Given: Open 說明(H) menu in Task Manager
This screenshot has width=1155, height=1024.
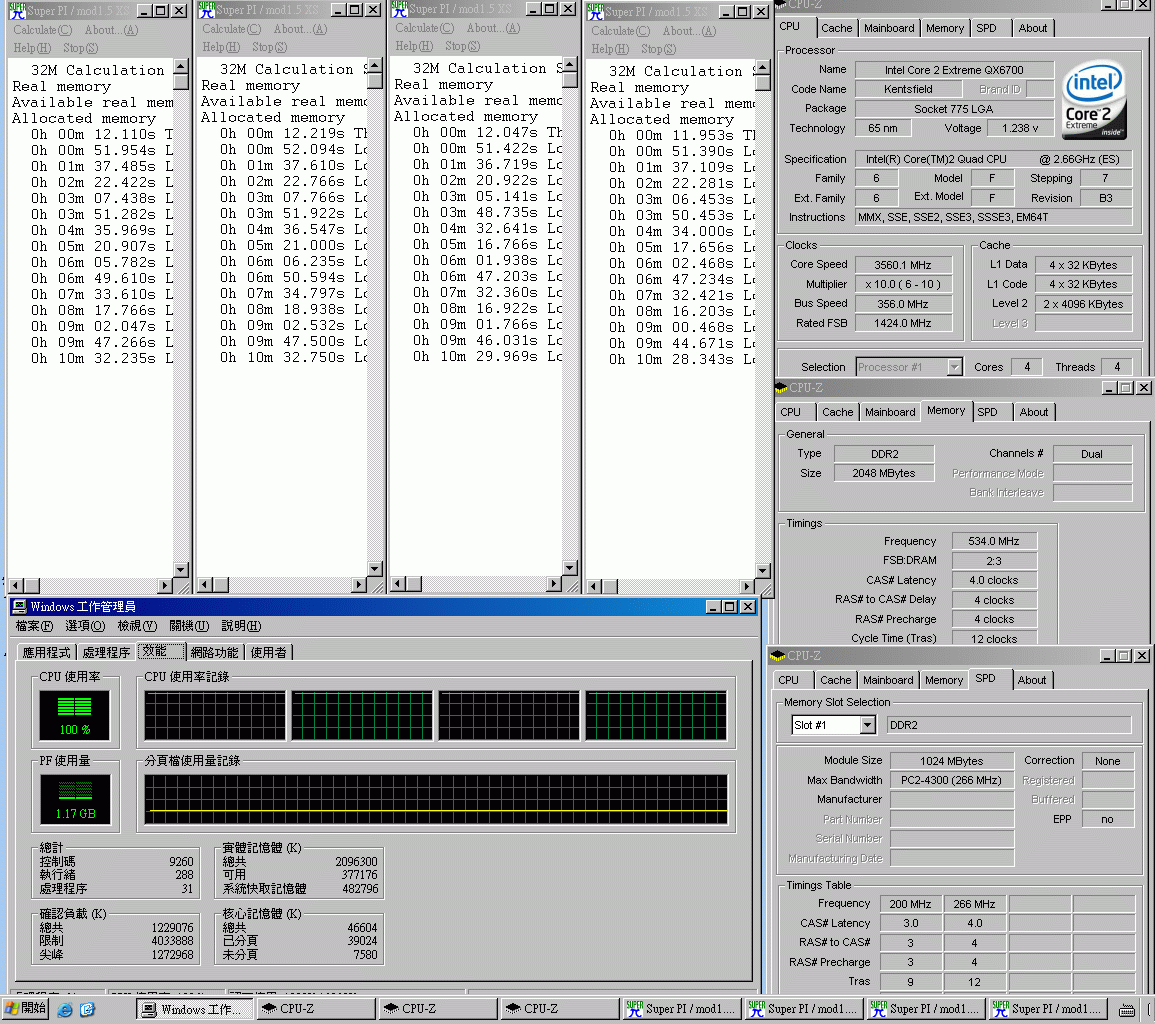Looking at the screenshot, I should coord(242,626).
